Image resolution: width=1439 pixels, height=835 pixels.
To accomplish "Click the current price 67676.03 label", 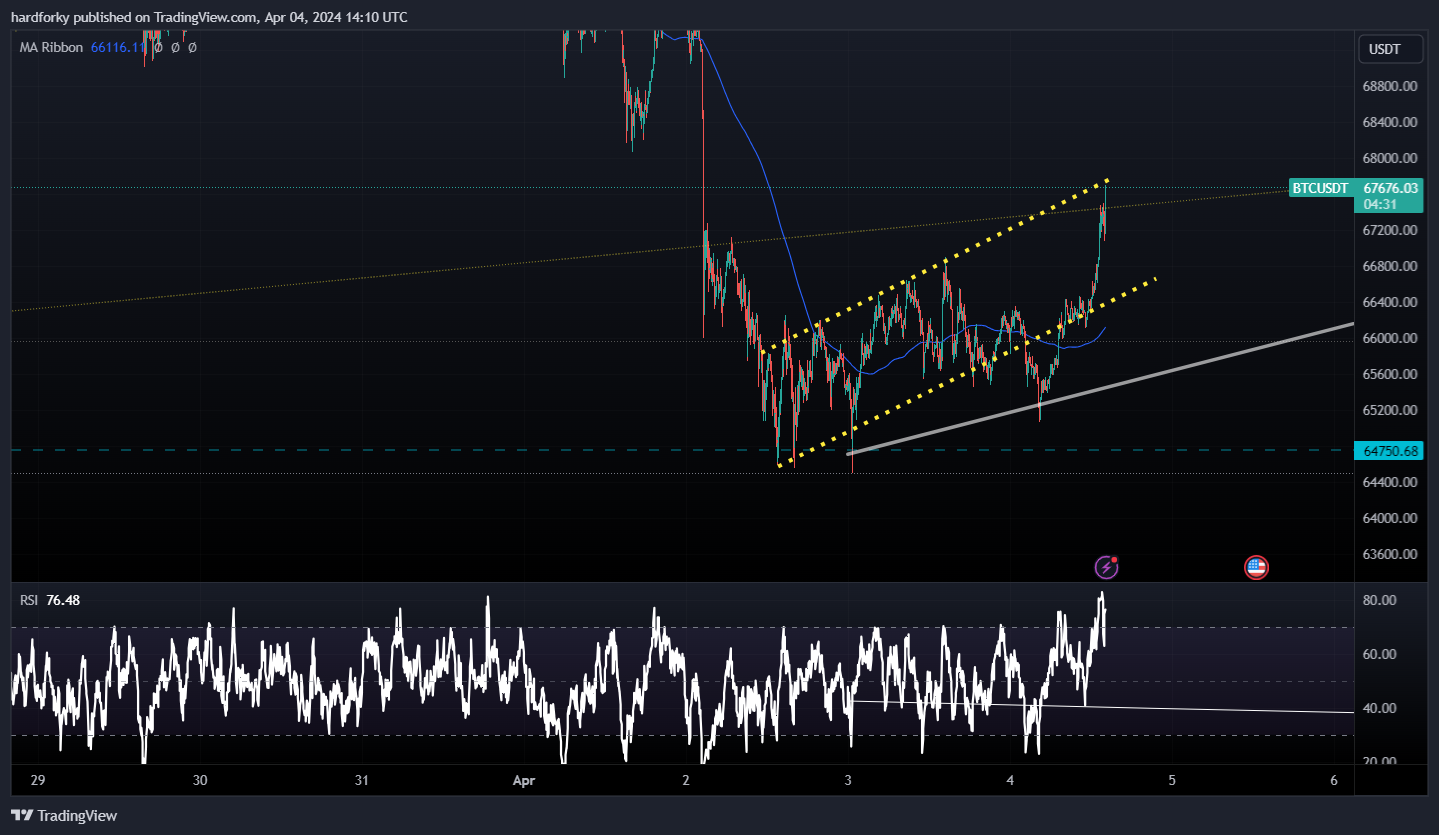I will (x=1390, y=188).
